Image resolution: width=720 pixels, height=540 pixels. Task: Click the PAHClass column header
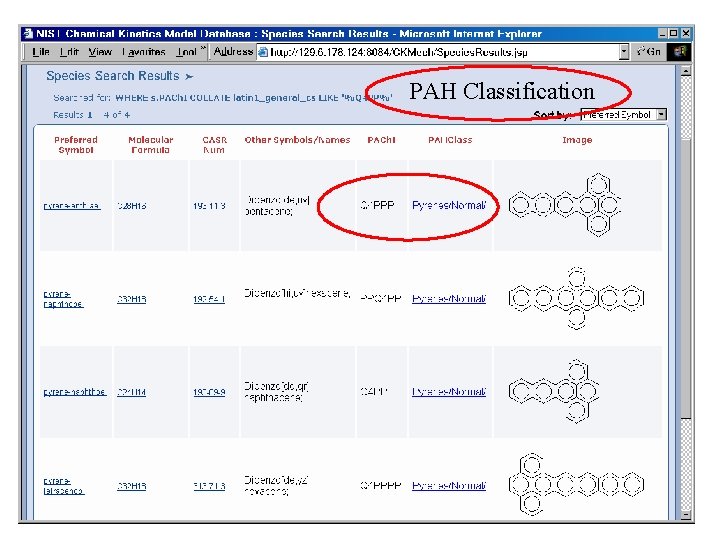pos(450,140)
